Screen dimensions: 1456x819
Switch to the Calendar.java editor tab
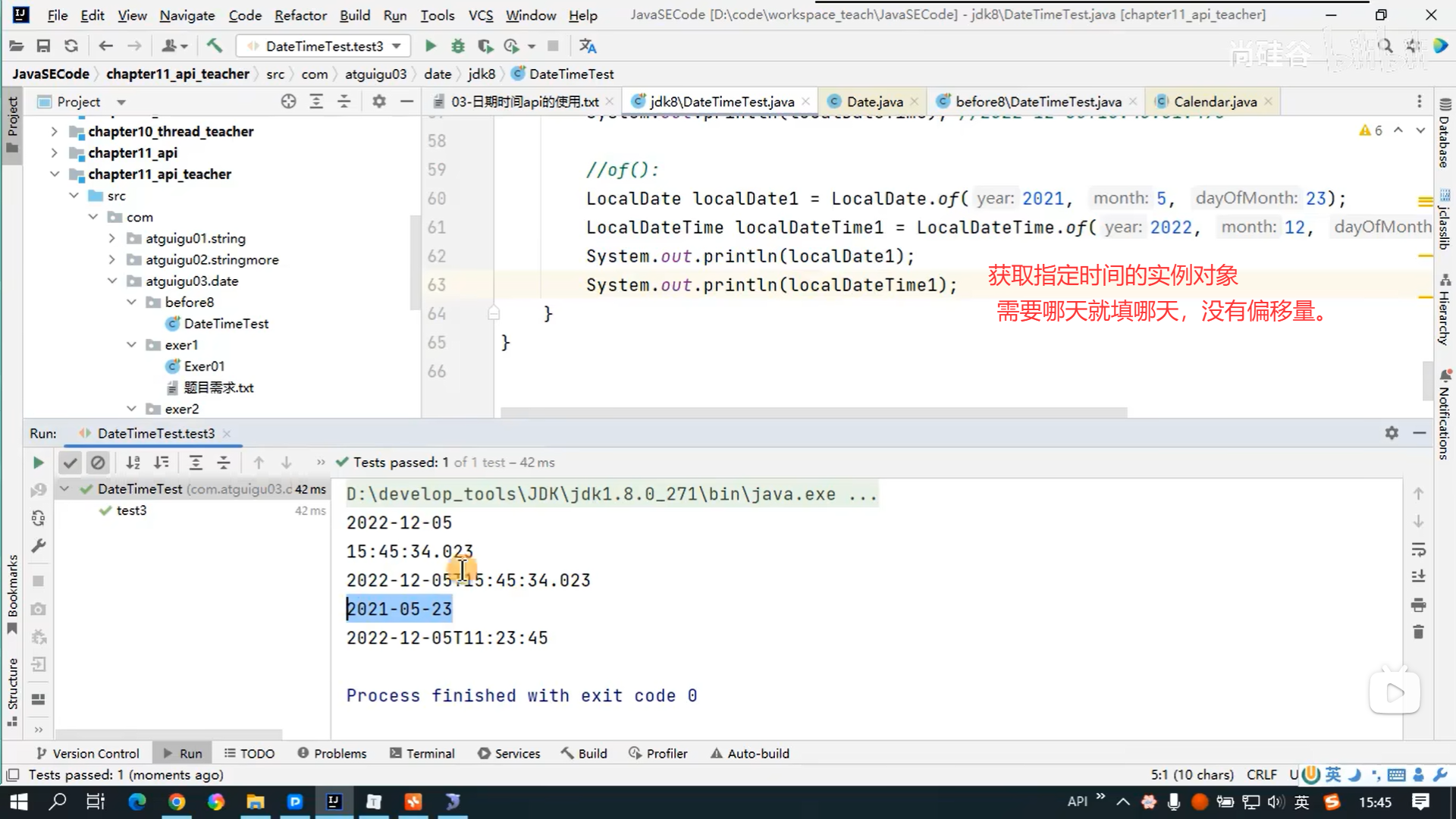click(1214, 102)
